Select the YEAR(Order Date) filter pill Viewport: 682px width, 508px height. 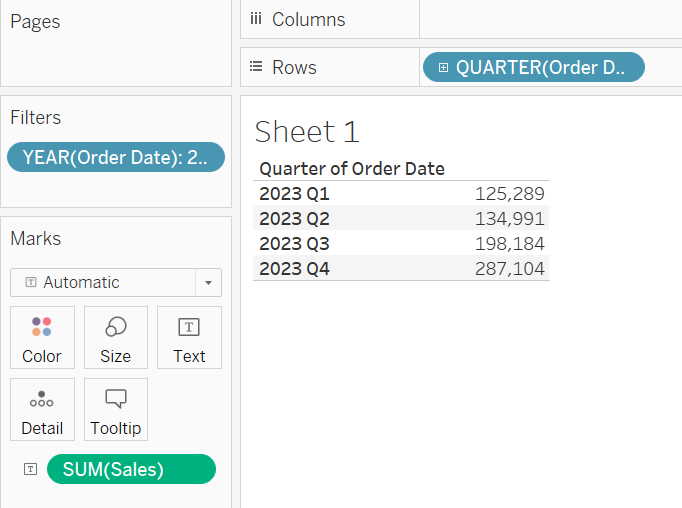coord(116,157)
